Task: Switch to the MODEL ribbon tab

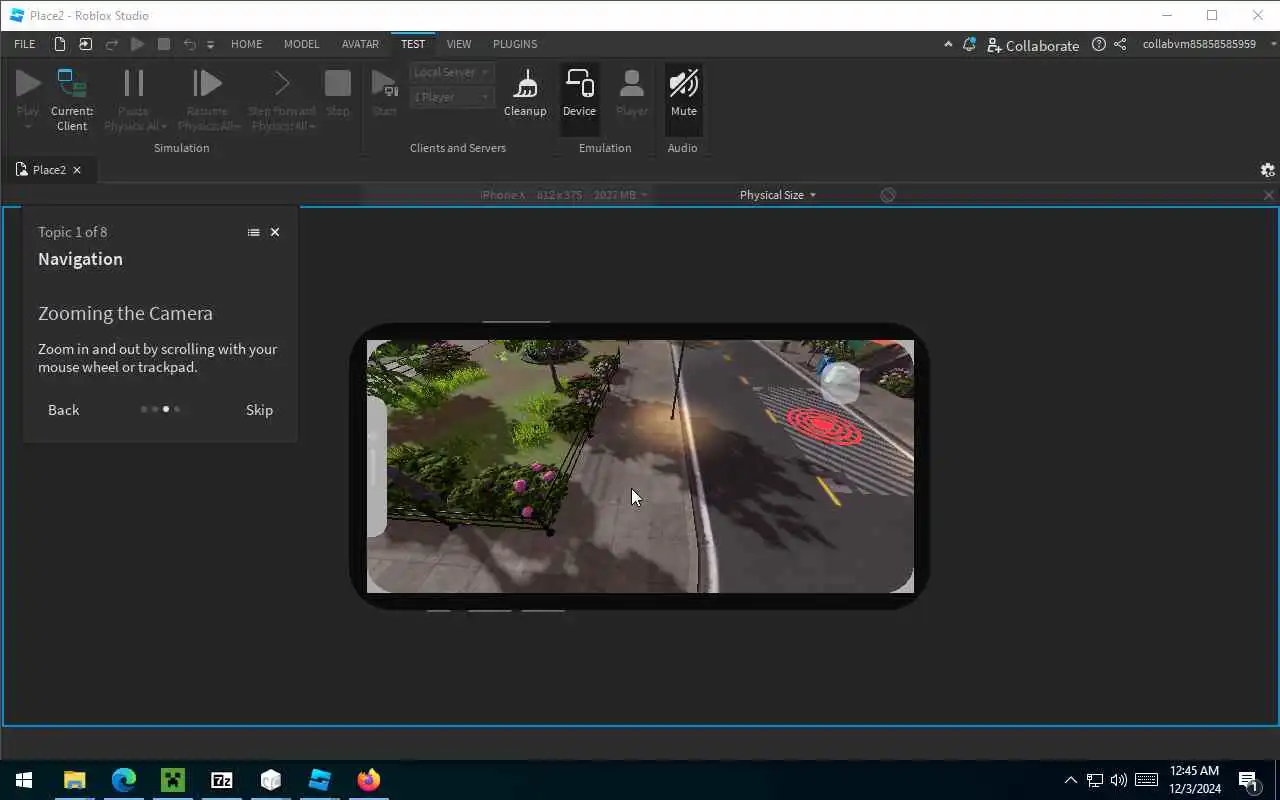Action: click(x=301, y=44)
